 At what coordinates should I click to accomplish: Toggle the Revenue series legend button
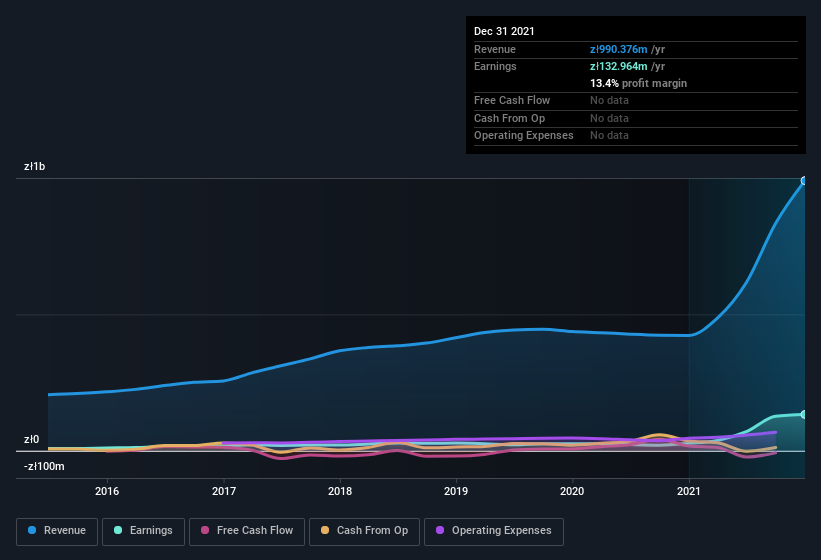tap(57, 531)
